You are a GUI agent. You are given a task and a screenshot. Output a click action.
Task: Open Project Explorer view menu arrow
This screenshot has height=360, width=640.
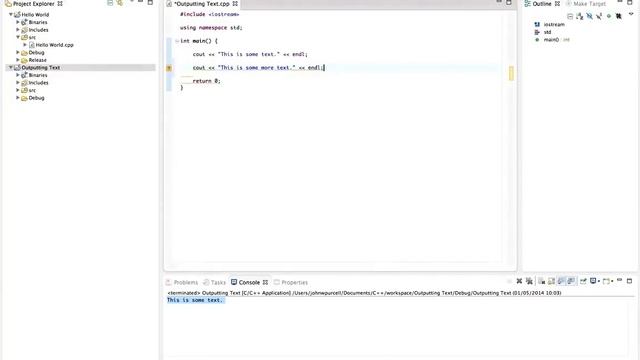(x=132, y=2)
